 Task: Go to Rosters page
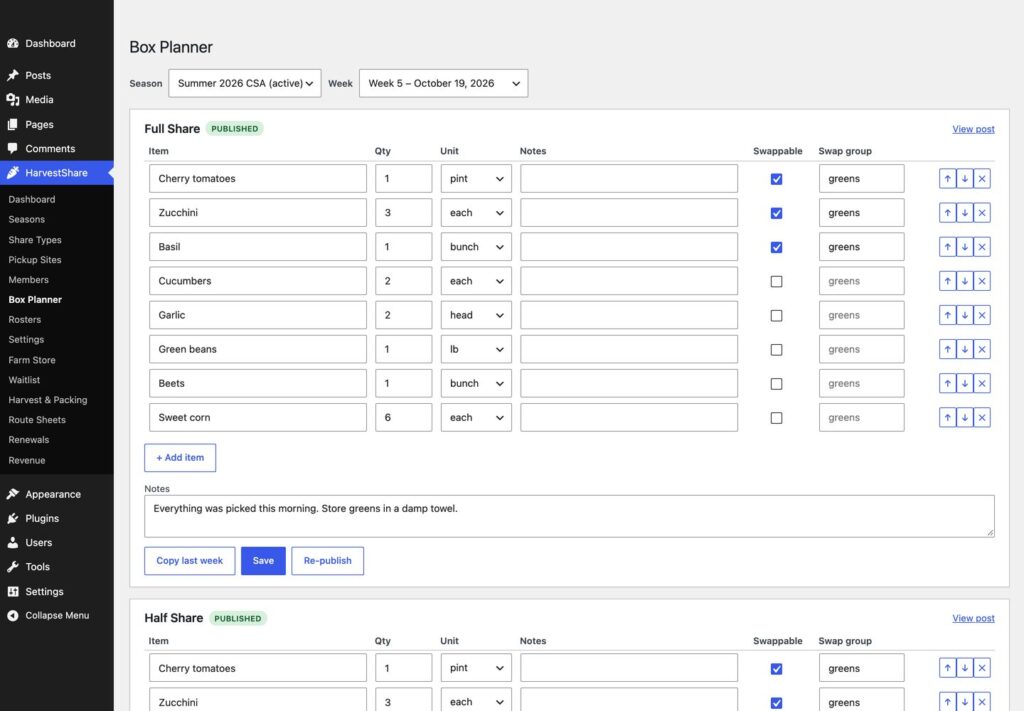coord(25,319)
